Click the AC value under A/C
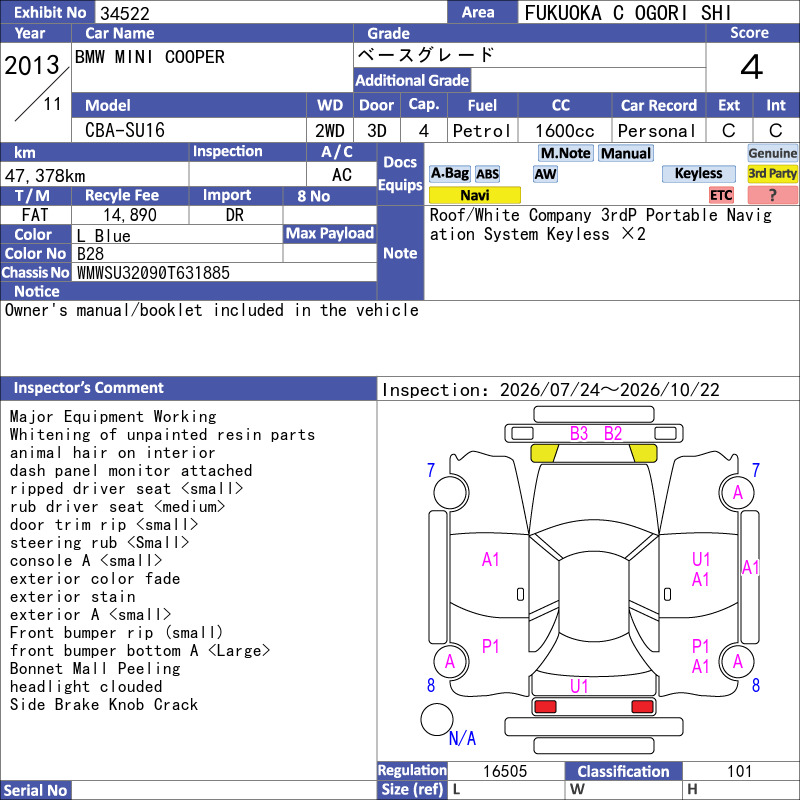800x800 pixels. [x=342, y=175]
